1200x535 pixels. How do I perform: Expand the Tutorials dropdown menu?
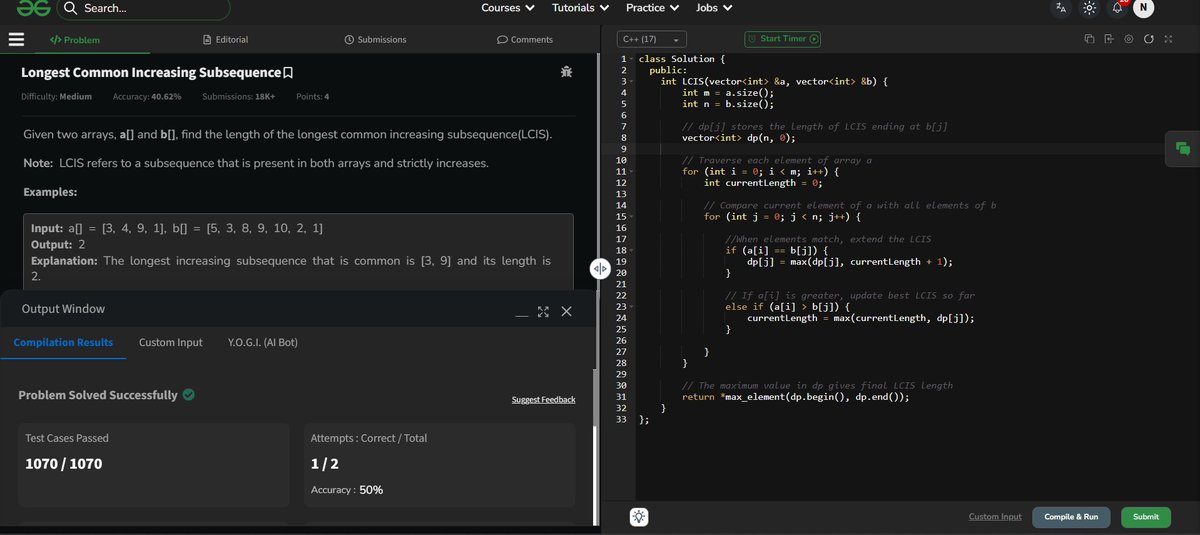click(x=580, y=8)
